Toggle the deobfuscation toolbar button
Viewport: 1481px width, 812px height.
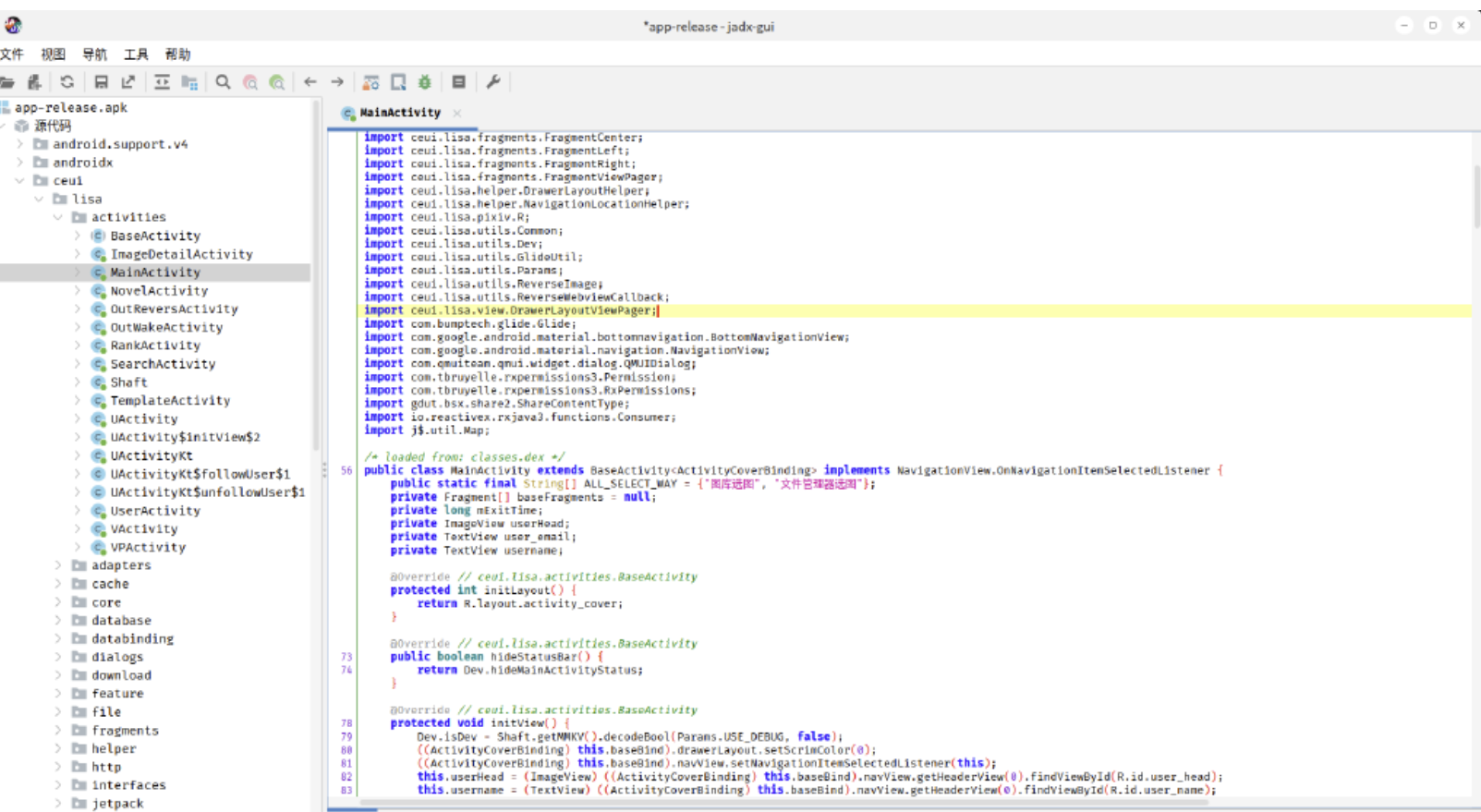[370, 82]
